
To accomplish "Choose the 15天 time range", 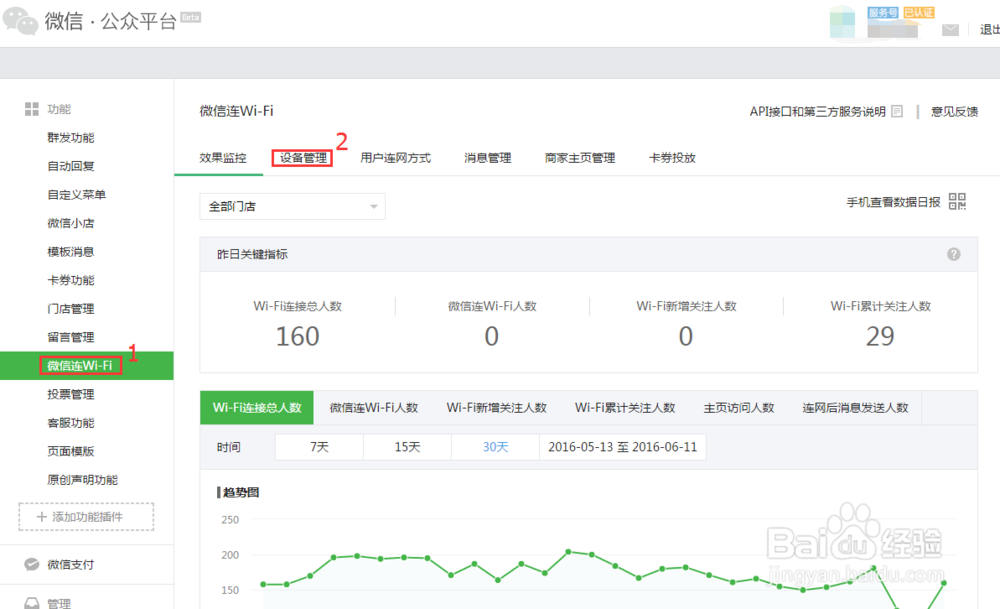I will click(x=408, y=447).
